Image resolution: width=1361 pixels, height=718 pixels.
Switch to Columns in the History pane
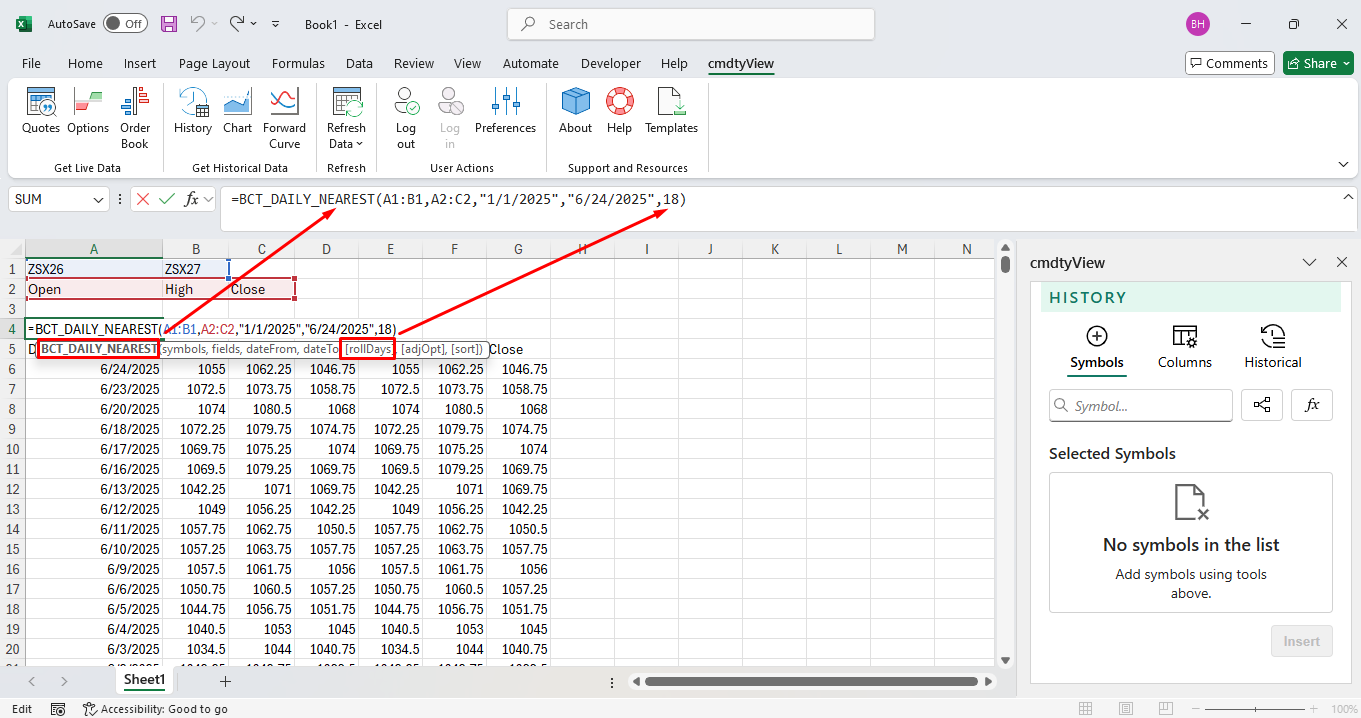click(1185, 347)
